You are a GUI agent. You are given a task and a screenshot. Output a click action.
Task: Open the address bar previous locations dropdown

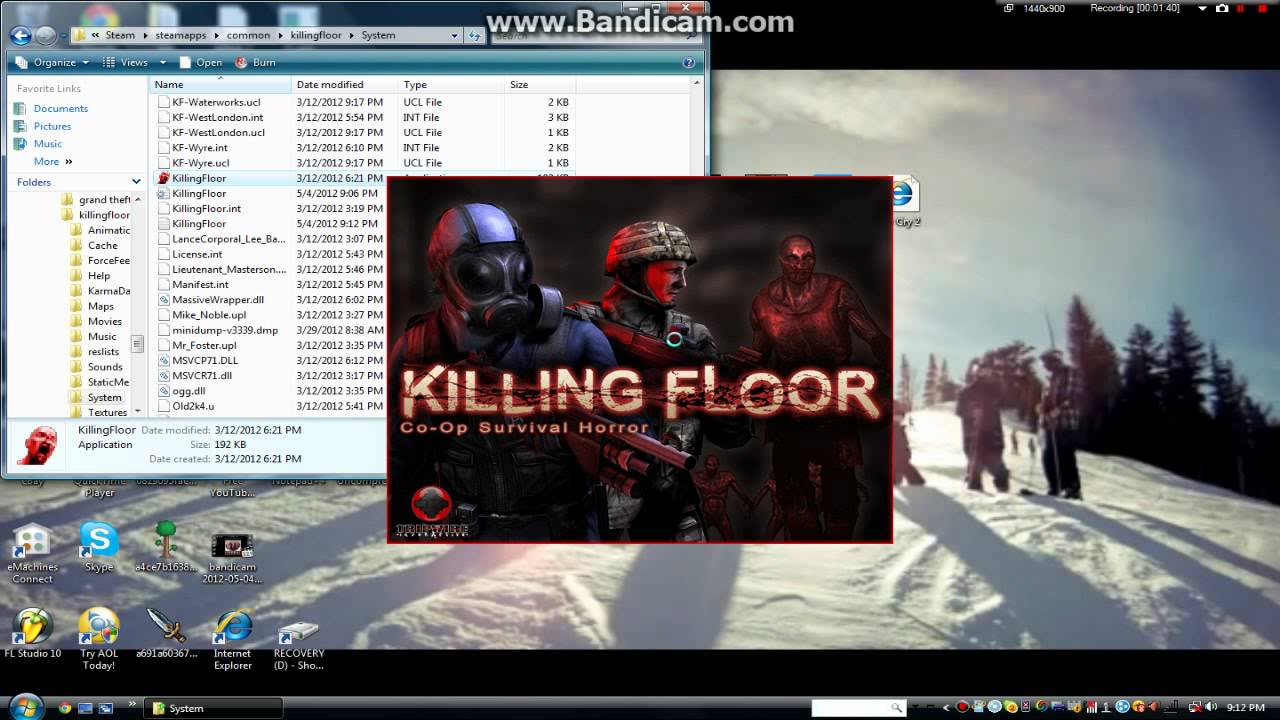tap(454, 35)
